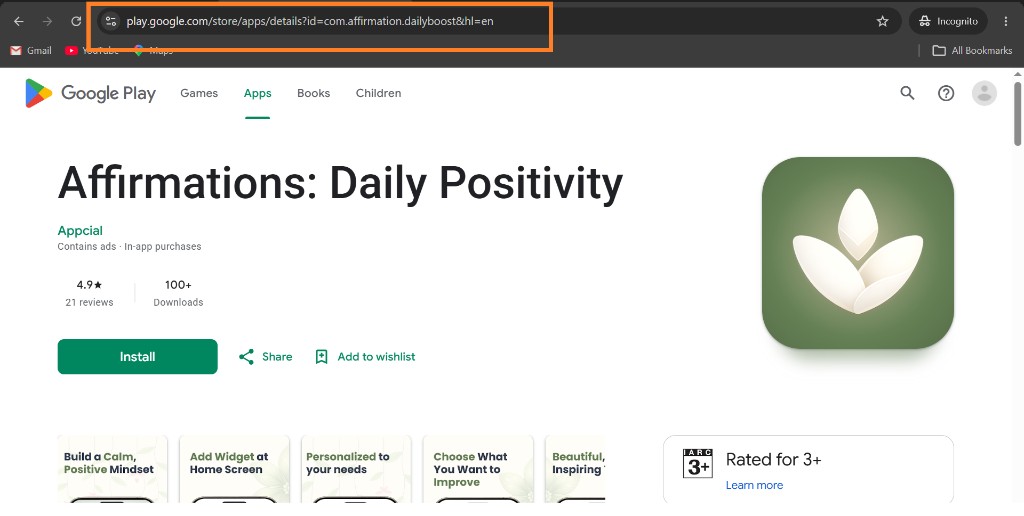
Task: Open the Gmail bookmark
Action: pos(31,50)
